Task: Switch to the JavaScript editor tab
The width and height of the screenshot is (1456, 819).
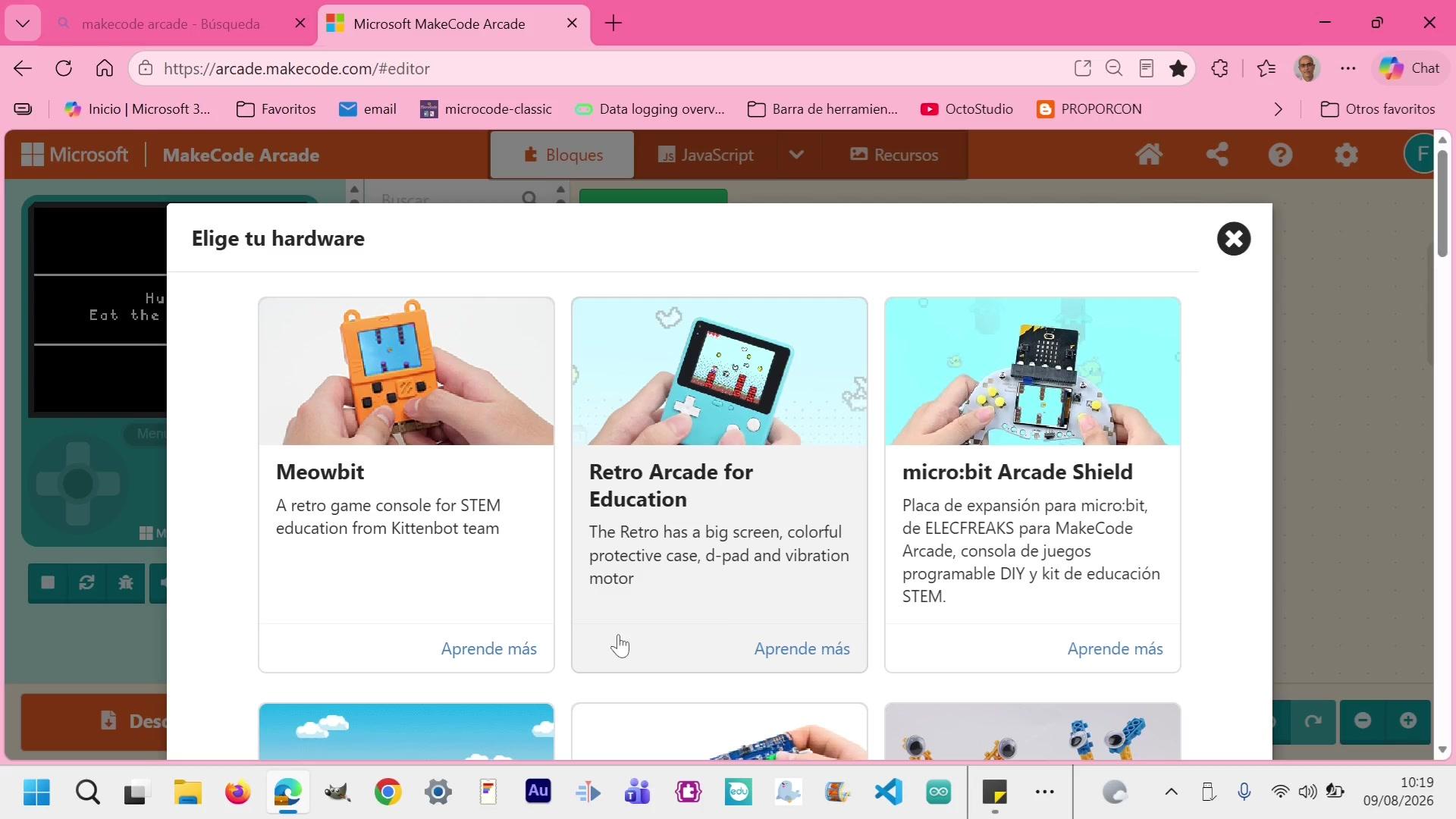Action: pyautogui.click(x=705, y=155)
